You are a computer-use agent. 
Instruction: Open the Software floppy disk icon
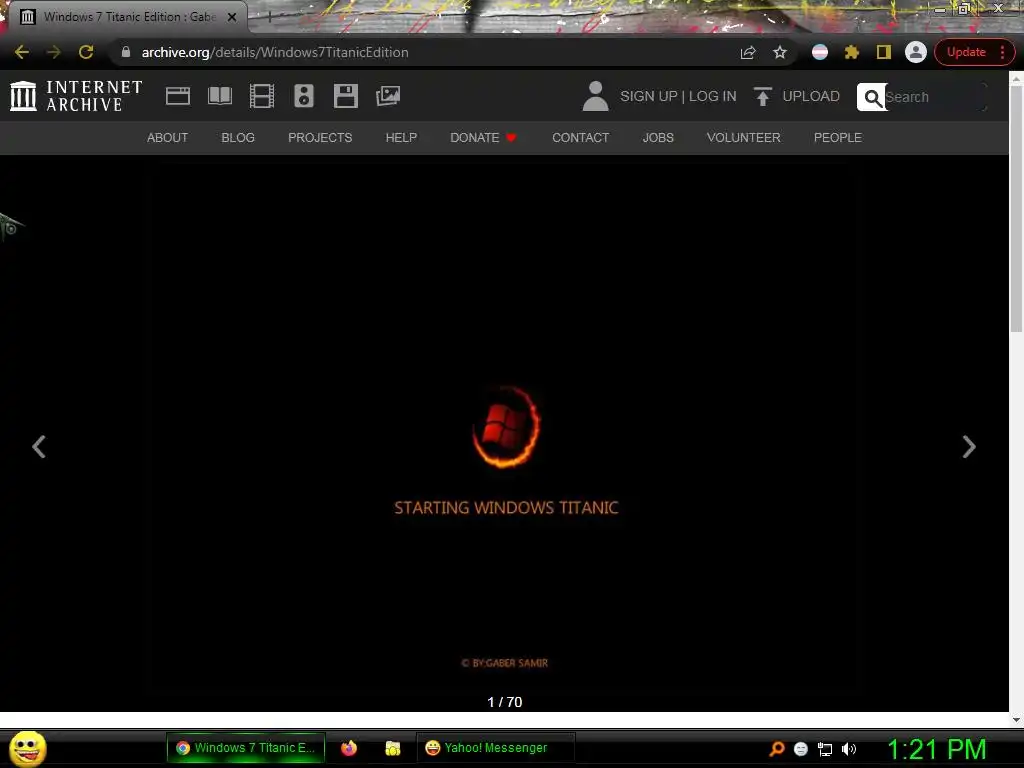coord(345,96)
